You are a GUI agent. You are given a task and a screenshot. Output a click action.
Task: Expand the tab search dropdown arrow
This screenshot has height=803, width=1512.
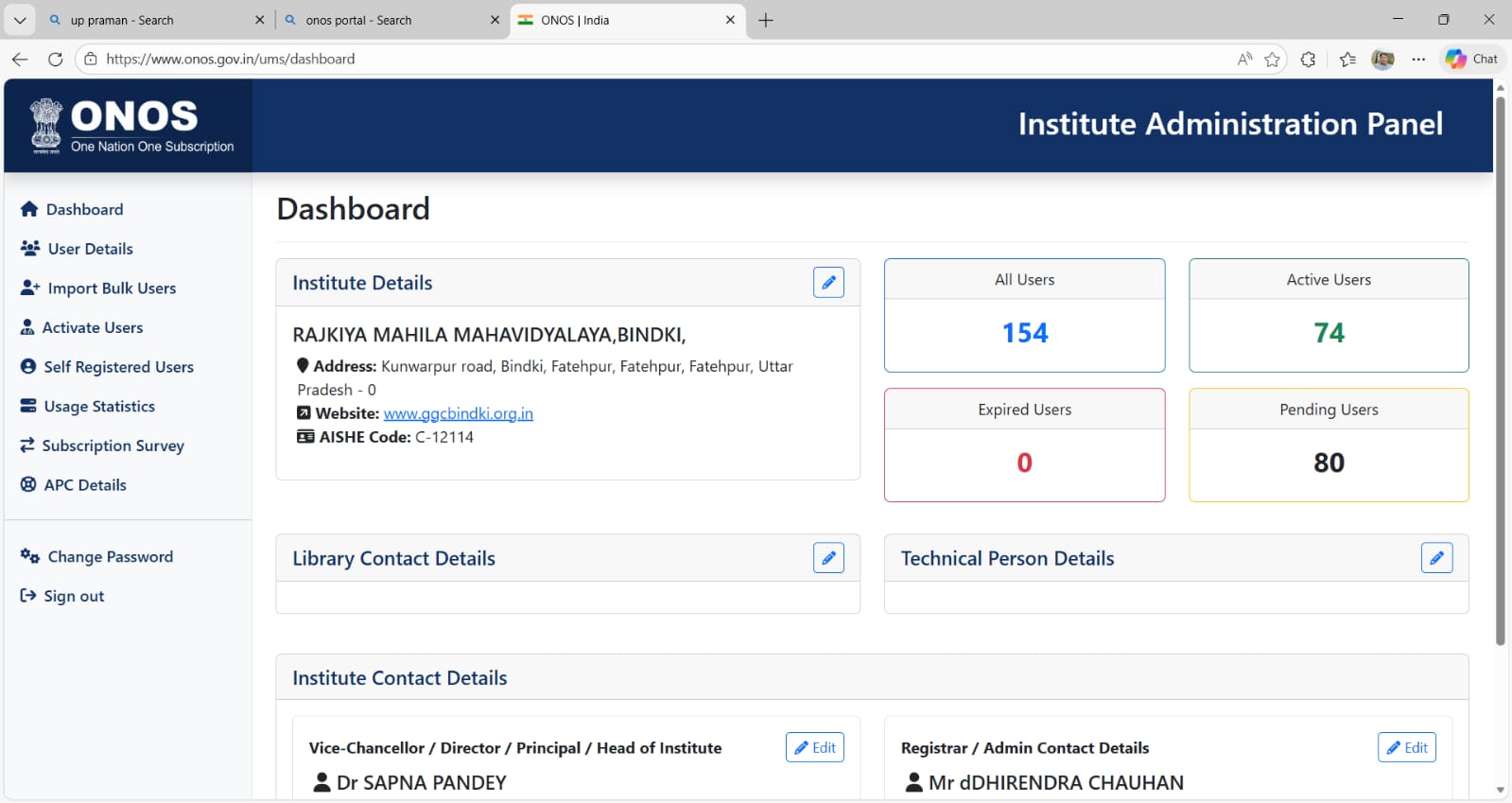(20, 20)
